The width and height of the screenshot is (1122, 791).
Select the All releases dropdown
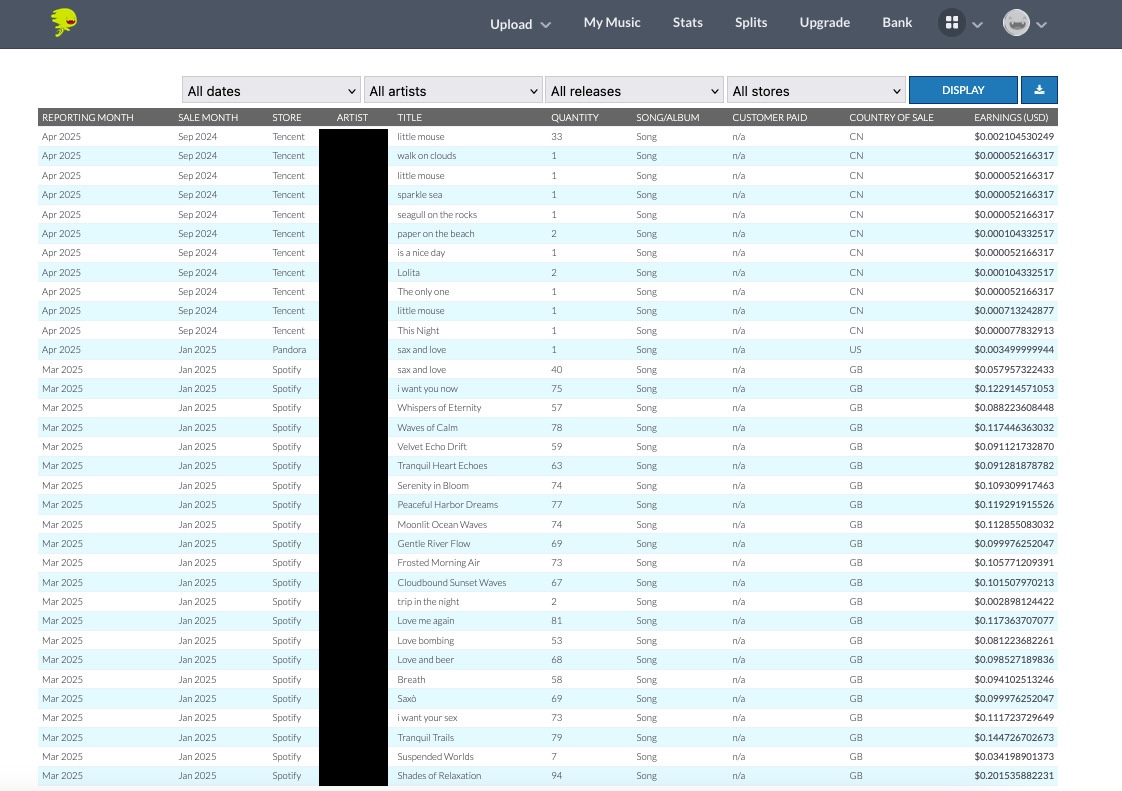634,91
